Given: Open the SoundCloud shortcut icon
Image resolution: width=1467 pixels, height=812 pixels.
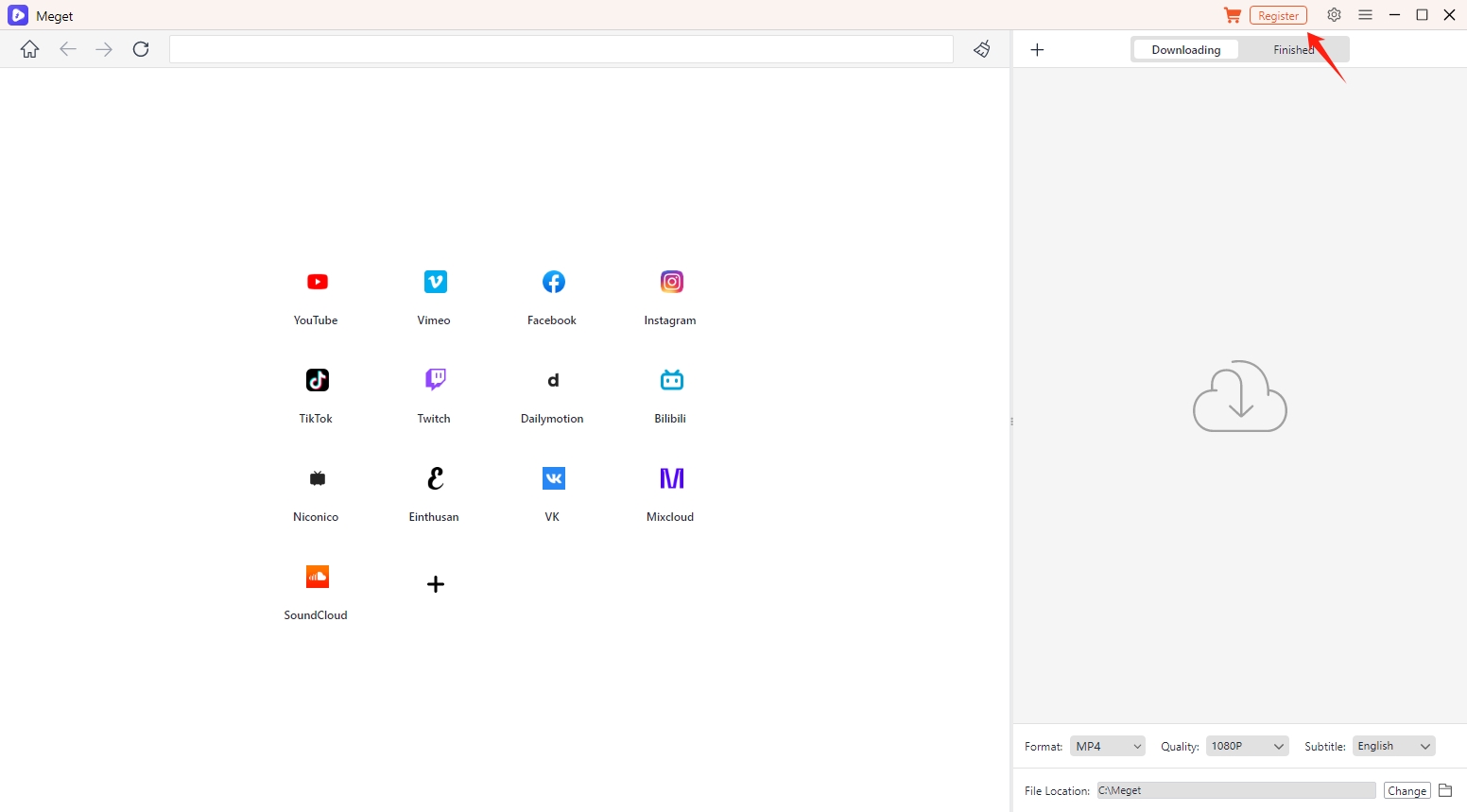Looking at the screenshot, I should point(318,577).
